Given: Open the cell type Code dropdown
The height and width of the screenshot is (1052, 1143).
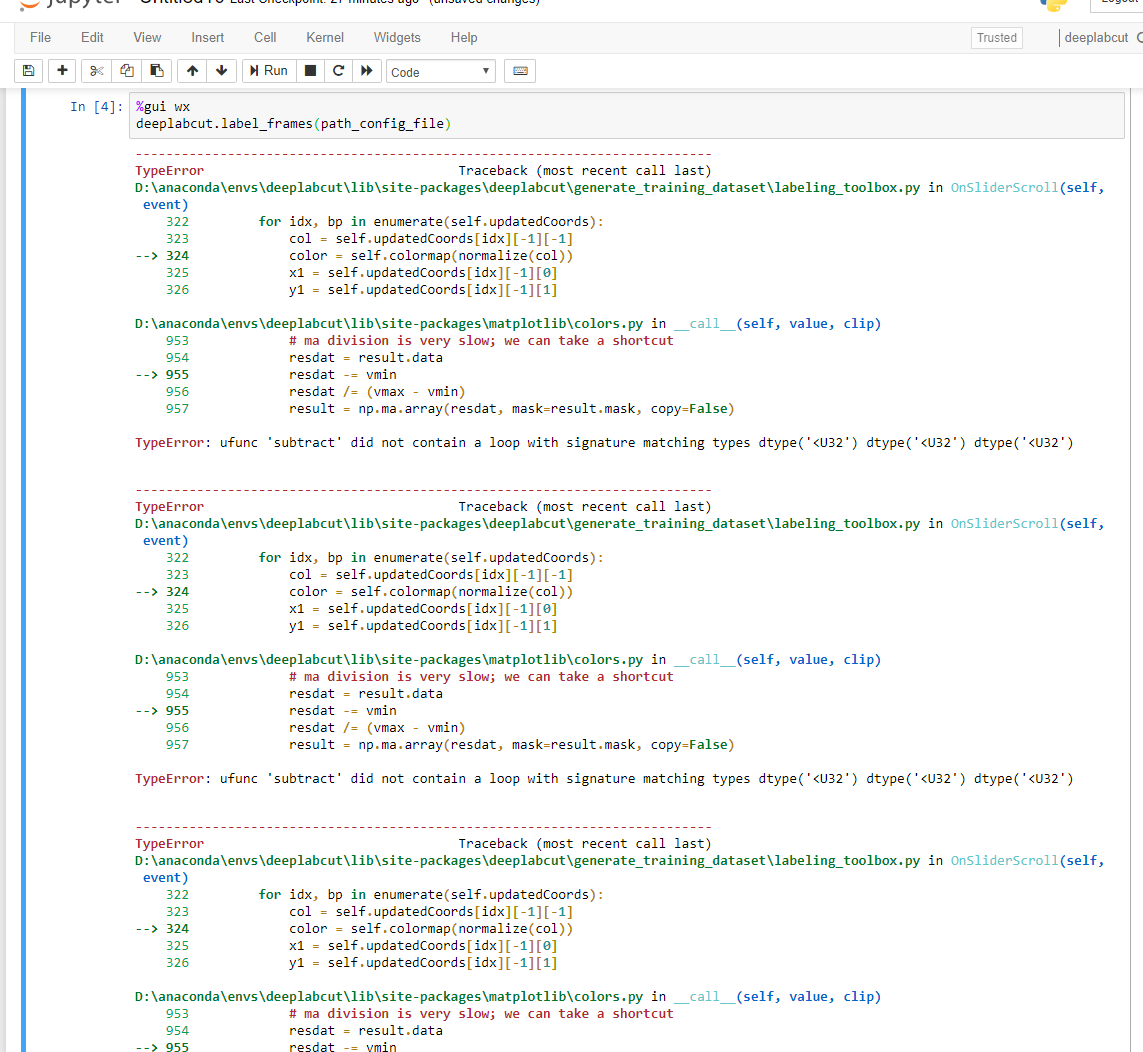Looking at the screenshot, I should [440, 71].
